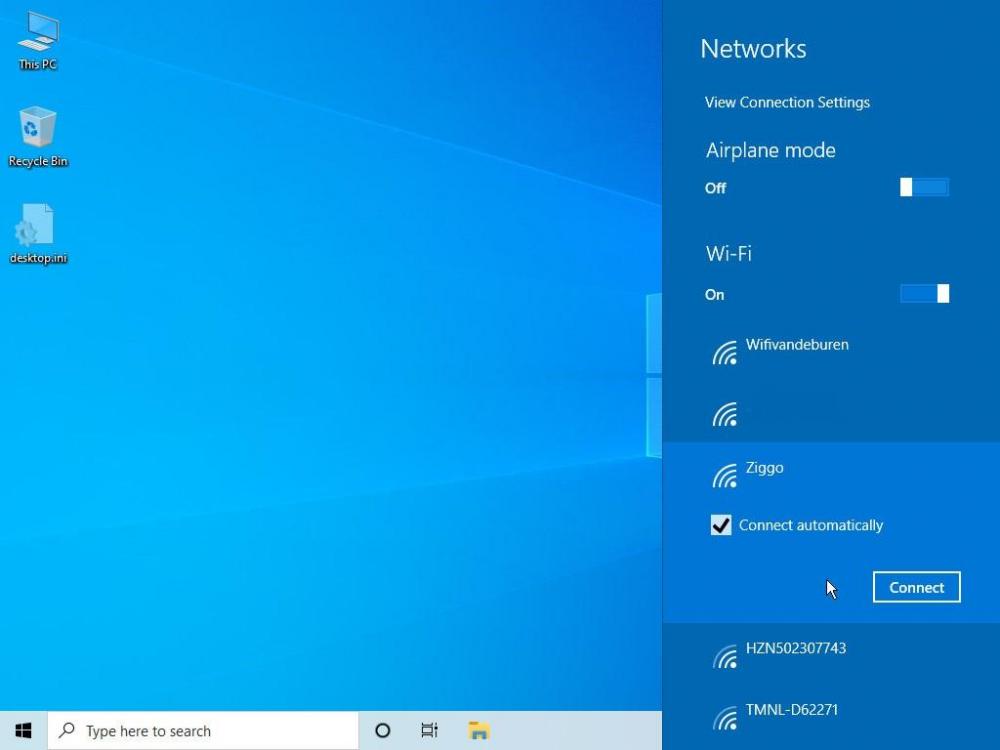1000x750 pixels.
Task: Select the unnamed hidden network entry
Action: [830, 414]
